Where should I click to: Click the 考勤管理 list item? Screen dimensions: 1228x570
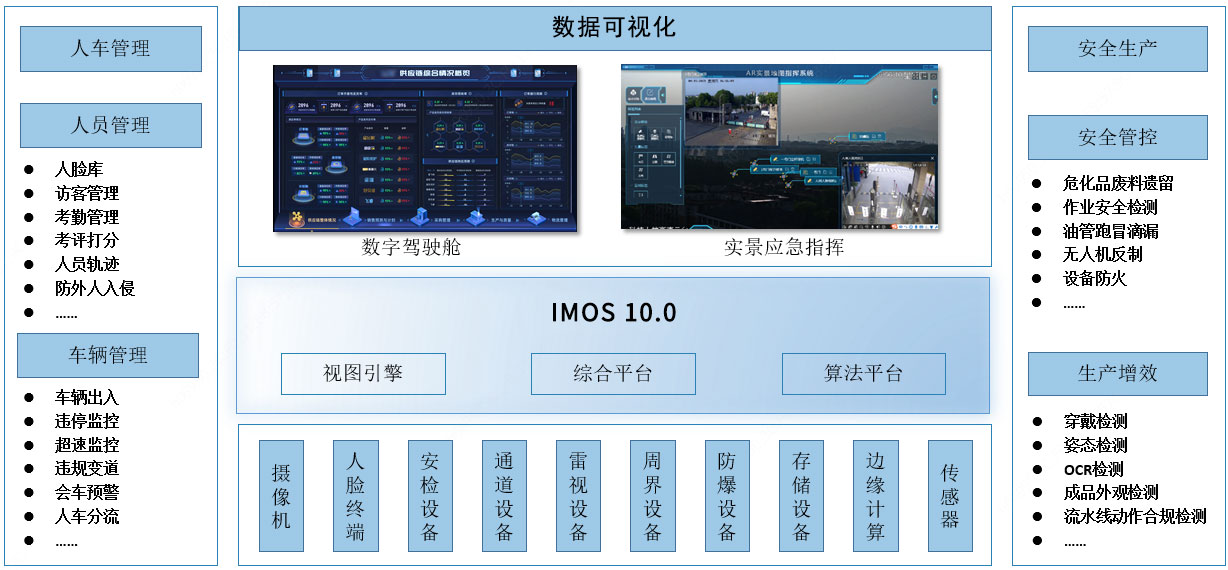click(87, 217)
